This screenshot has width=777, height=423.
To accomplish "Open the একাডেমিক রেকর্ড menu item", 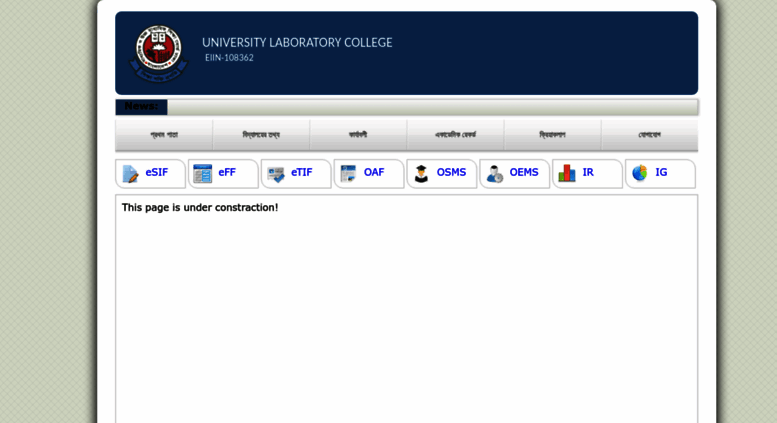I will (x=455, y=135).
